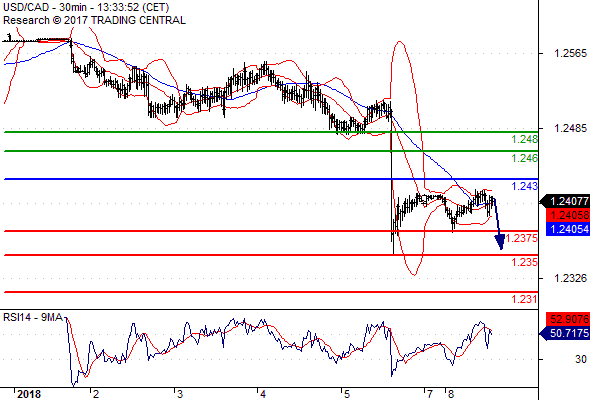Click the blue 1.243 pivot label
Viewport: 590px width, 400px height.
coord(525,186)
